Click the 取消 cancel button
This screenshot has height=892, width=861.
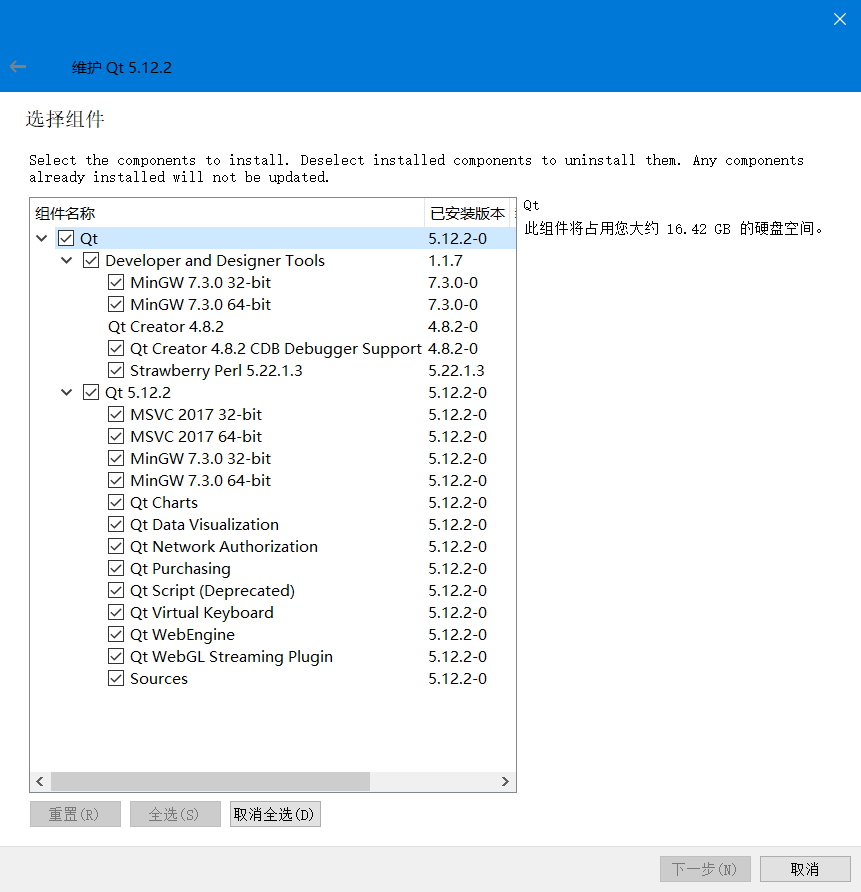[x=805, y=869]
